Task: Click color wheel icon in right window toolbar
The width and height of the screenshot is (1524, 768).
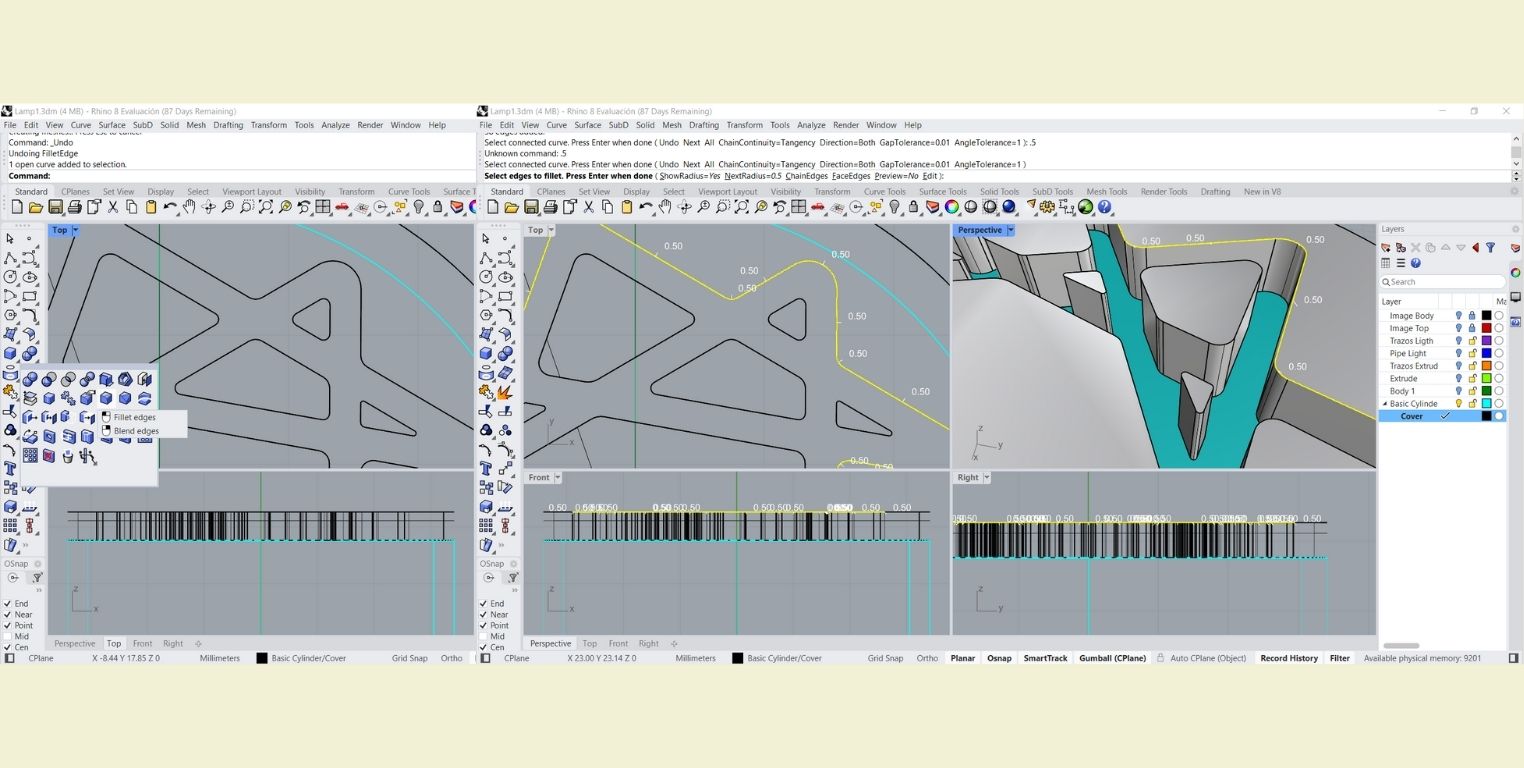Action: 951,207
